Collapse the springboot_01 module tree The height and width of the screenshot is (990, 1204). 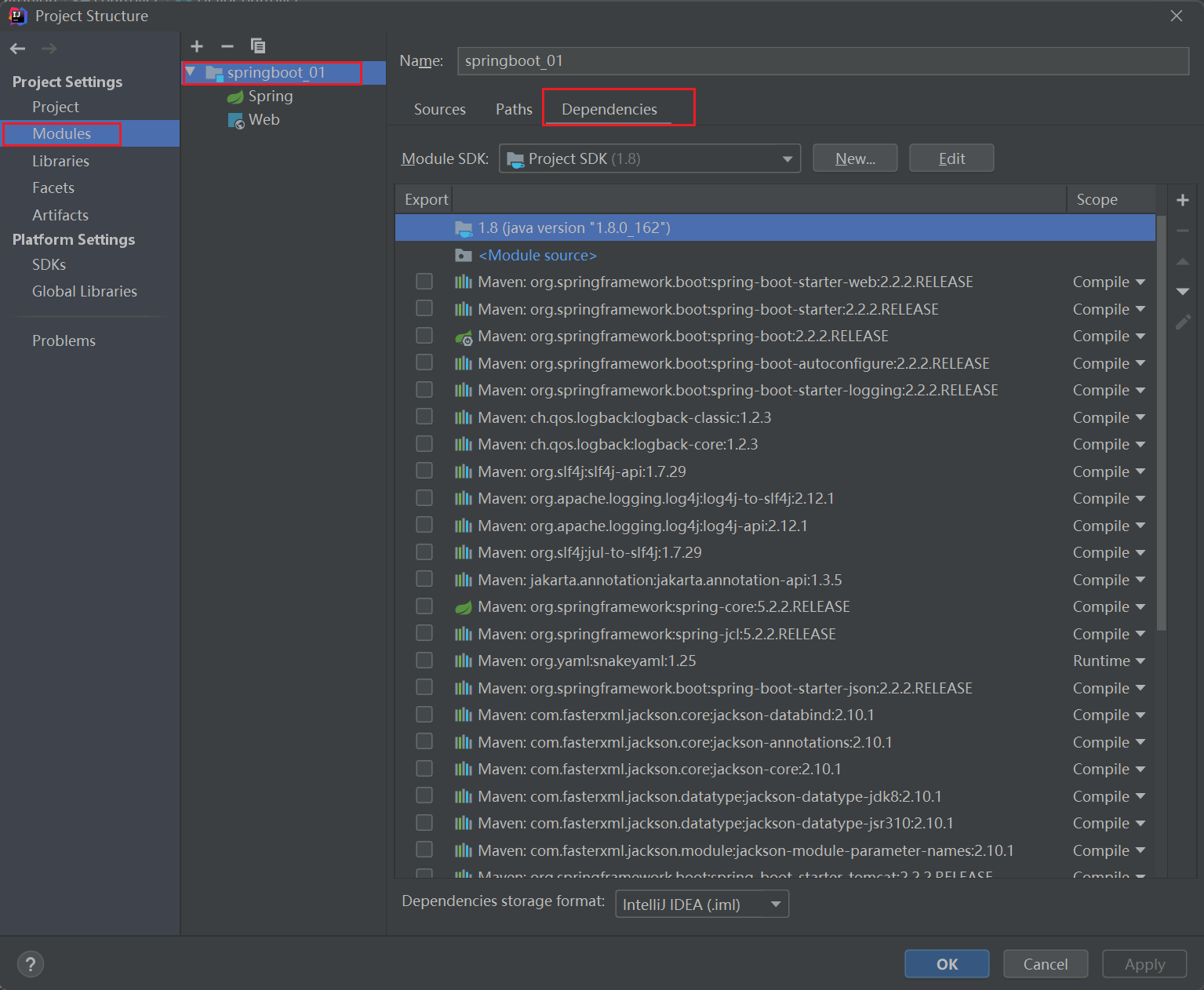pos(191,72)
